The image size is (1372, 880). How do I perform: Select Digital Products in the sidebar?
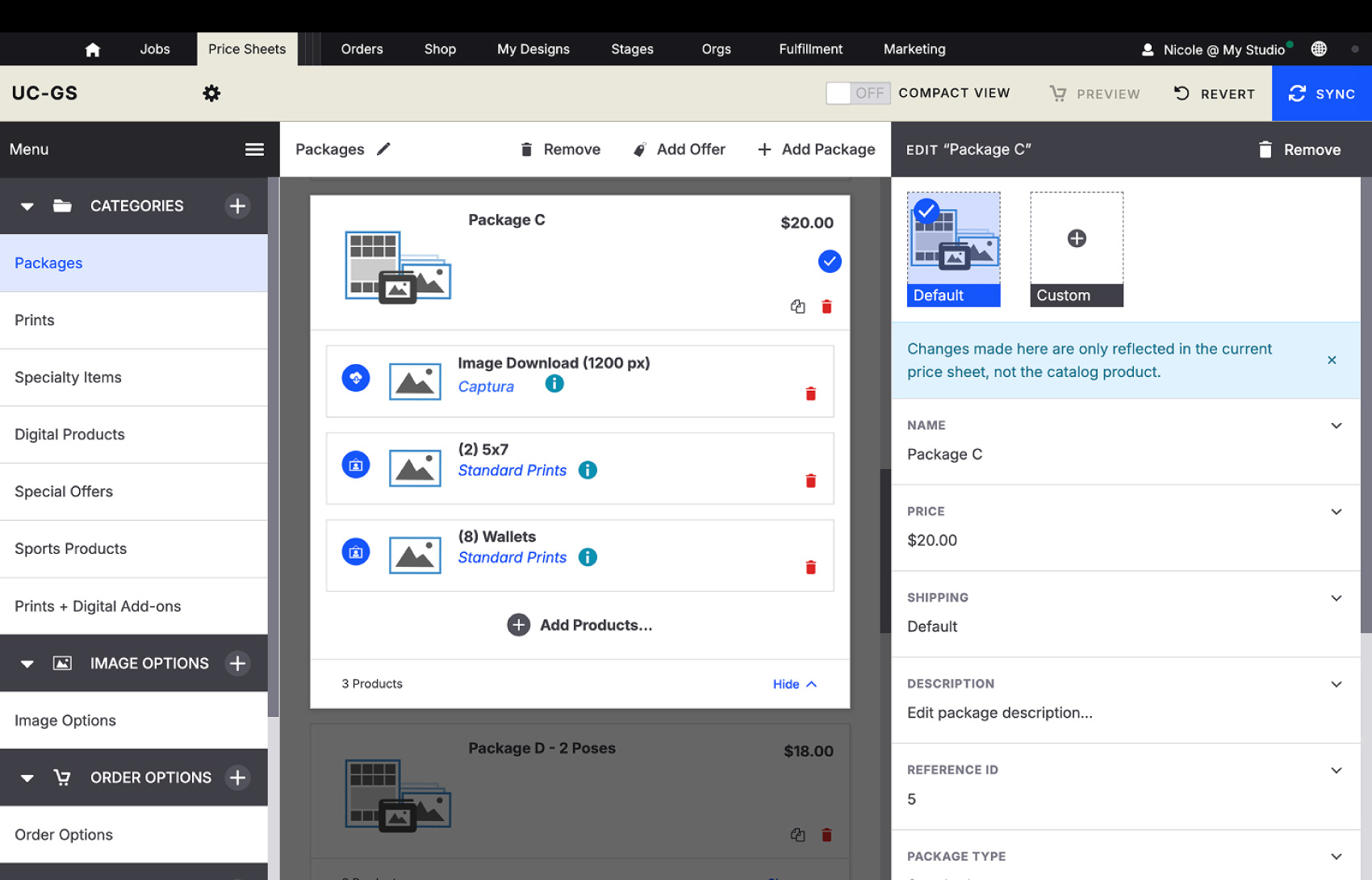[69, 434]
